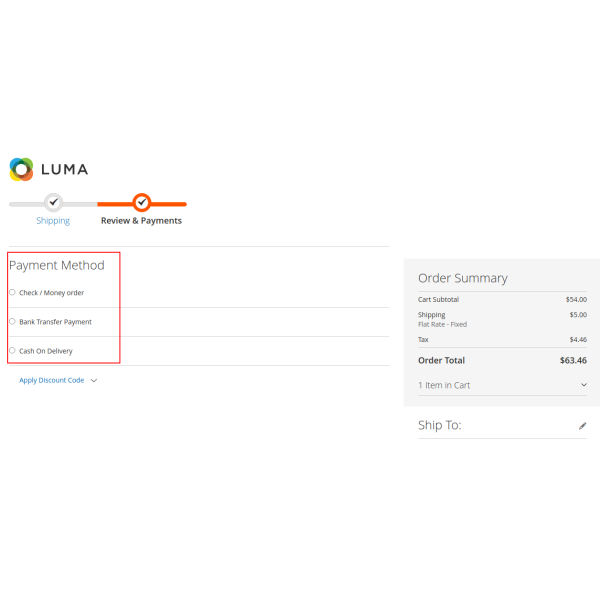The image size is (600, 600).
Task: Click the Shipping step checkmark circle
Action: [x=54, y=202]
